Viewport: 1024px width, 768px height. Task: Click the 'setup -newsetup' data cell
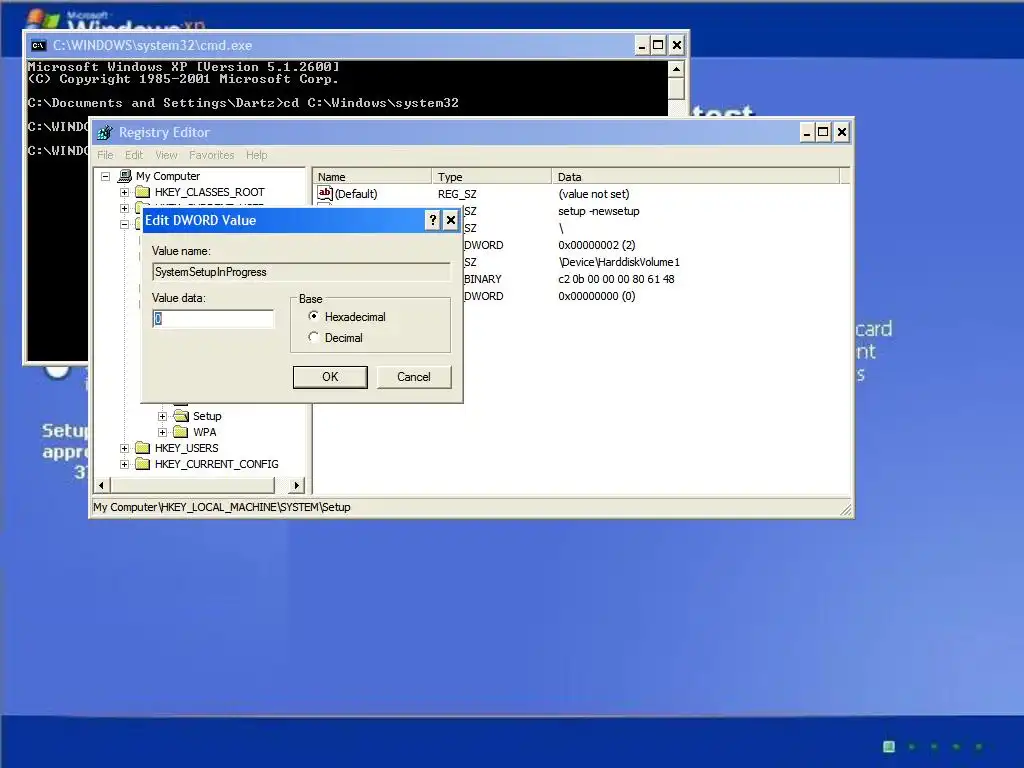pyautogui.click(x=599, y=211)
